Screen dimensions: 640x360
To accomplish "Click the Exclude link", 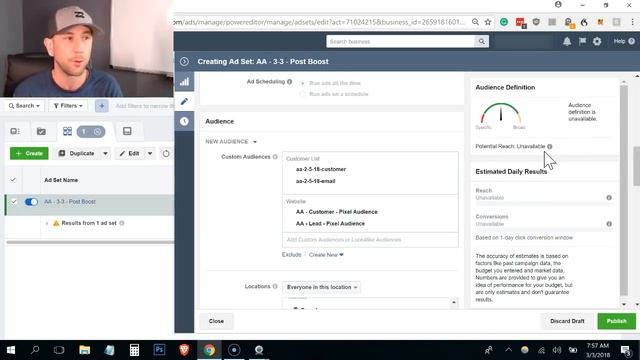I will click(x=291, y=255).
